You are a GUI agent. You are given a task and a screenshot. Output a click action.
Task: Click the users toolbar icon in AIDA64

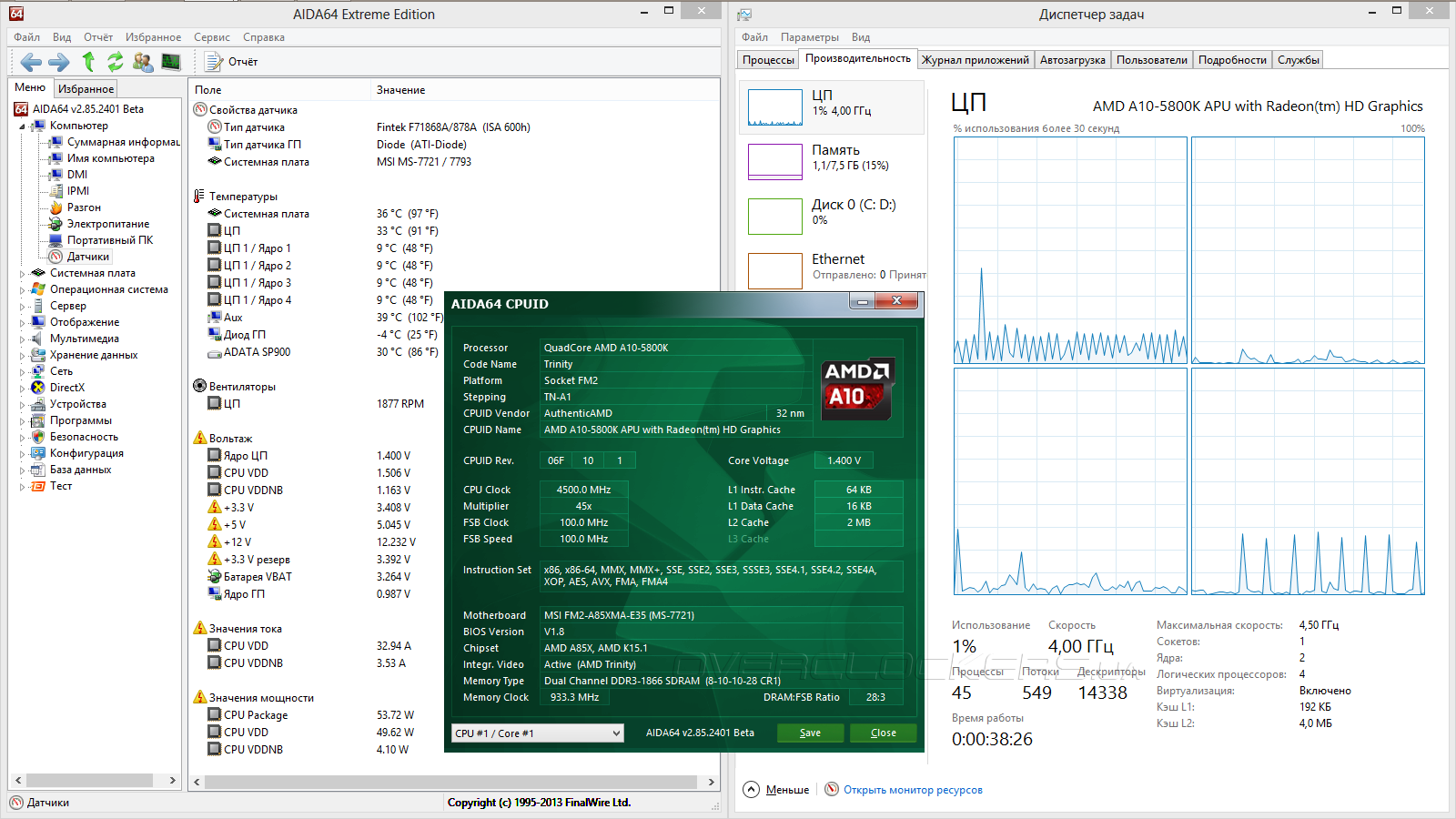pyautogui.click(x=143, y=62)
